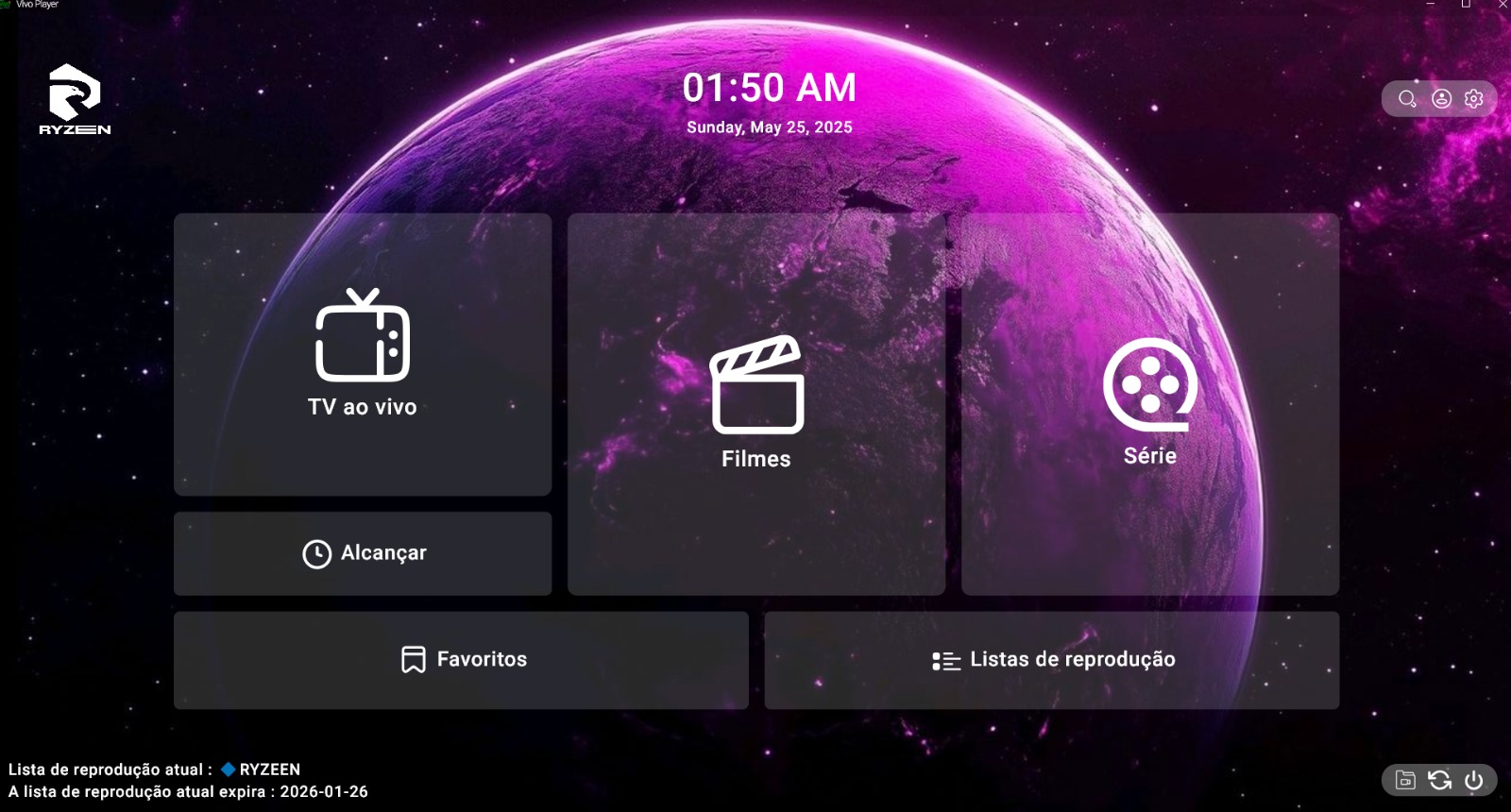Click the video folder recordings icon
1511x812 pixels.
click(1405, 780)
